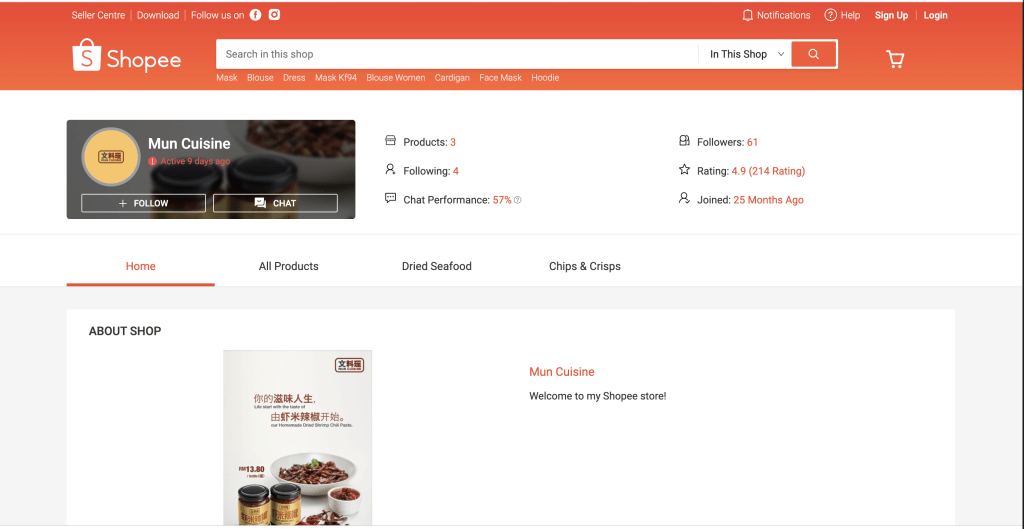Click the Download link
This screenshot has height=529, width=1024.
coord(158,15)
